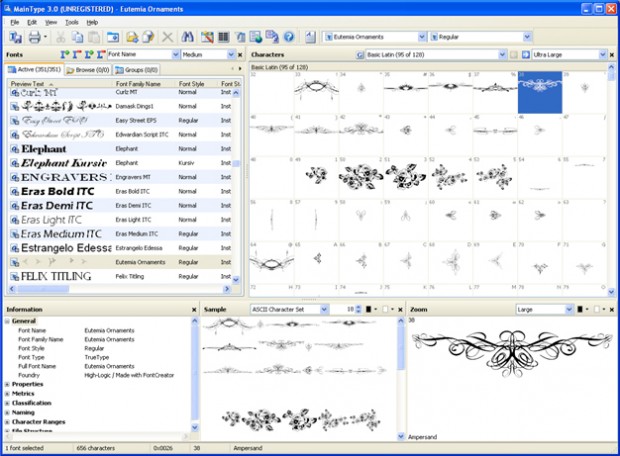The image size is (620, 456).
Task: Open the Print button dropdown arrow
Action: (x=45, y=37)
